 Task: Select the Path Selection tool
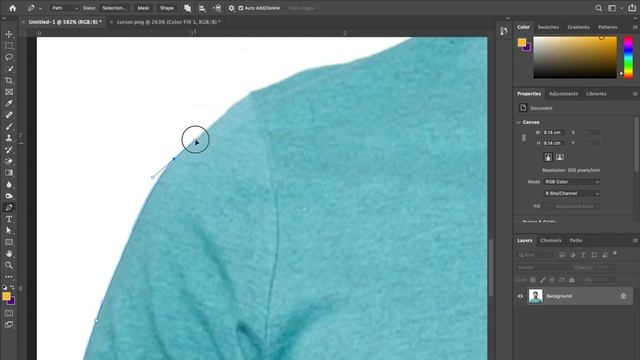(9, 231)
